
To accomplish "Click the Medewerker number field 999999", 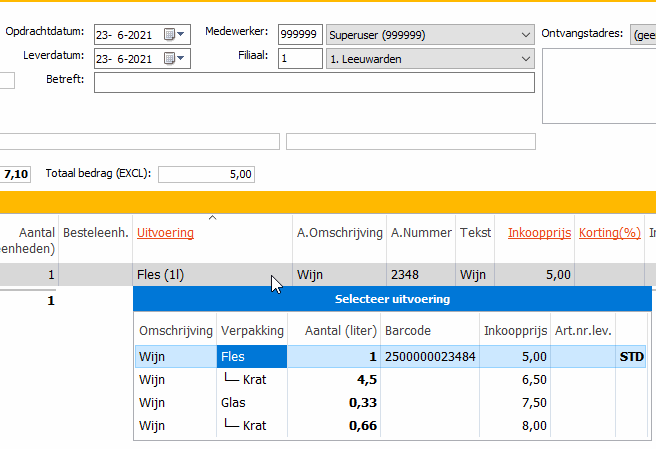I will pyautogui.click(x=300, y=34).
